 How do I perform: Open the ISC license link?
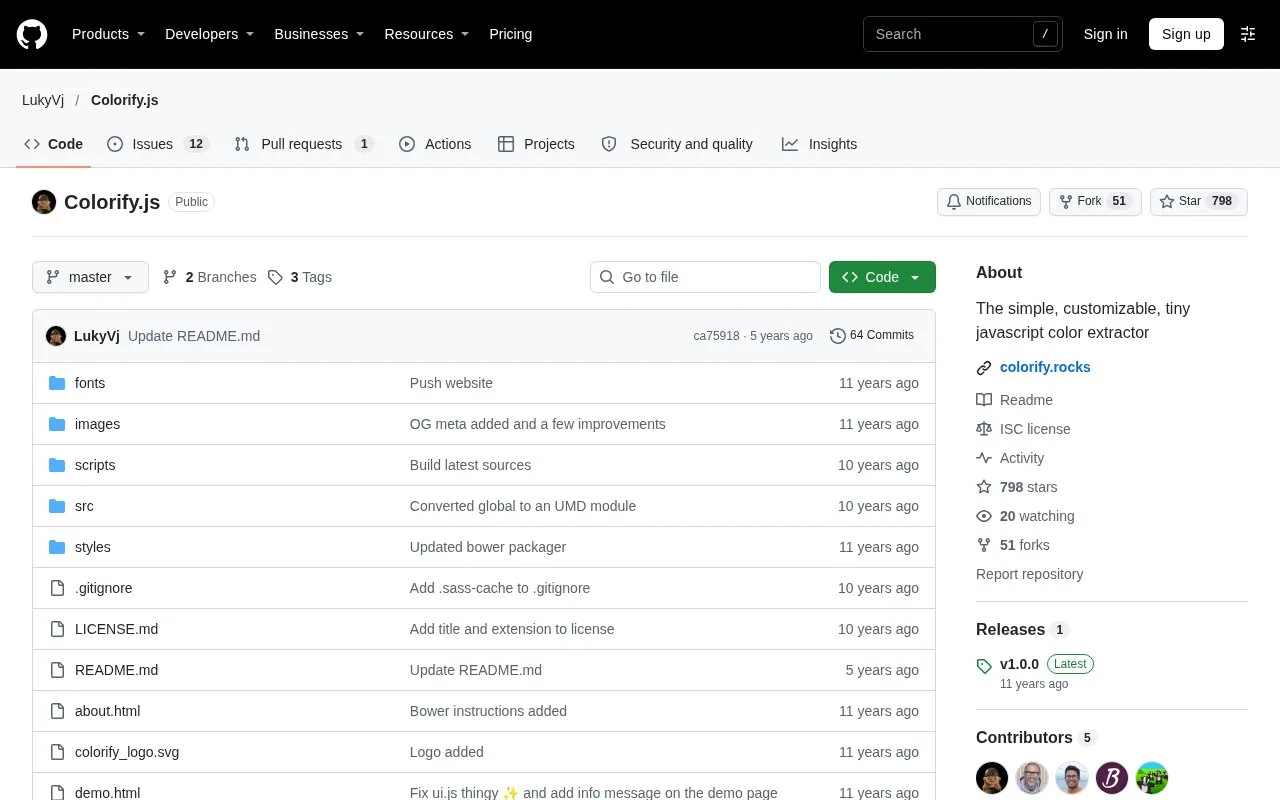(1024, 429)
